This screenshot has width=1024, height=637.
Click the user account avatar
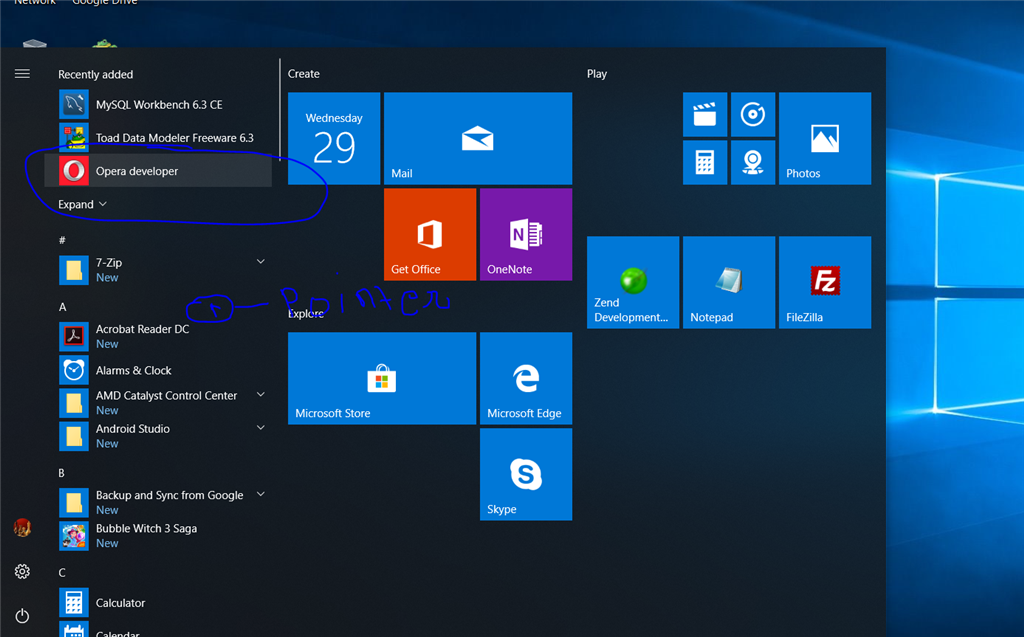[22, 527]
